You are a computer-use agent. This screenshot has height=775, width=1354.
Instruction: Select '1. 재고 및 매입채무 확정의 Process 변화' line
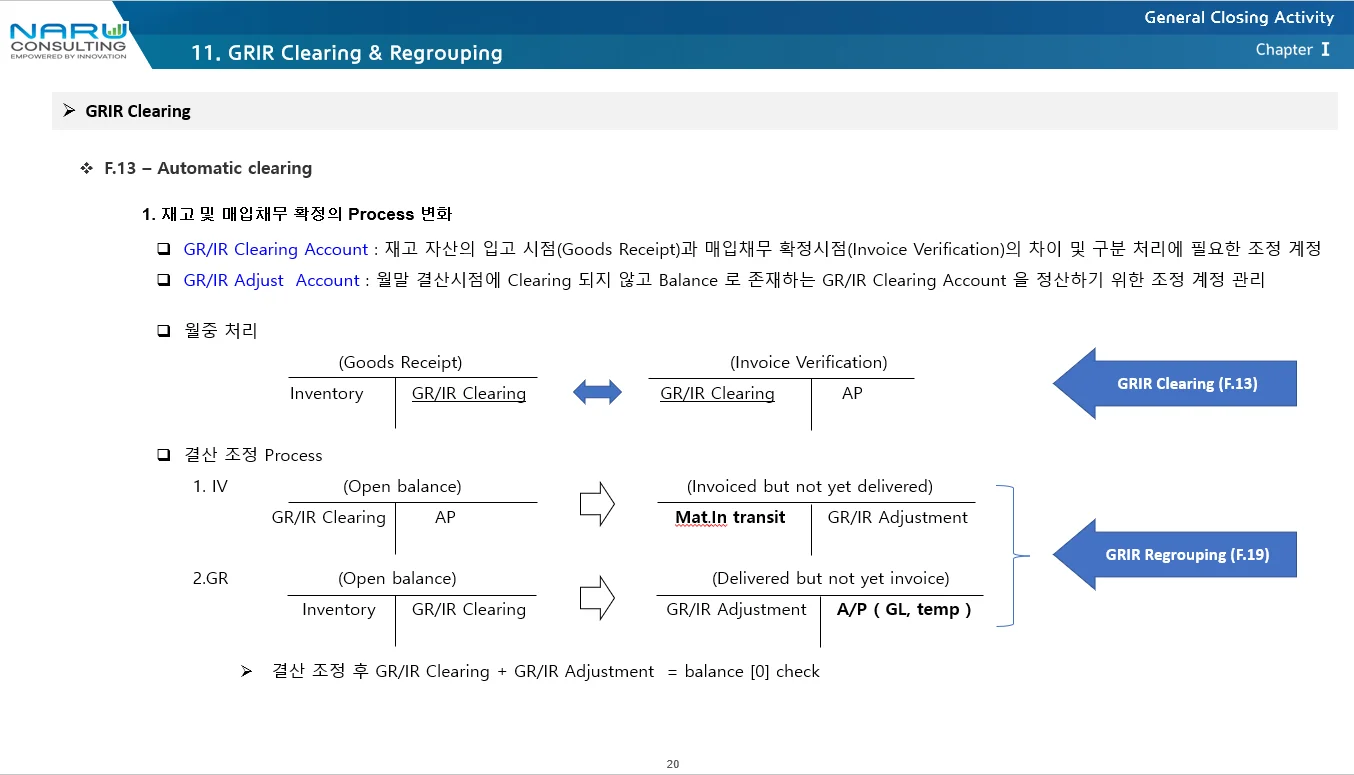[297, 214]
